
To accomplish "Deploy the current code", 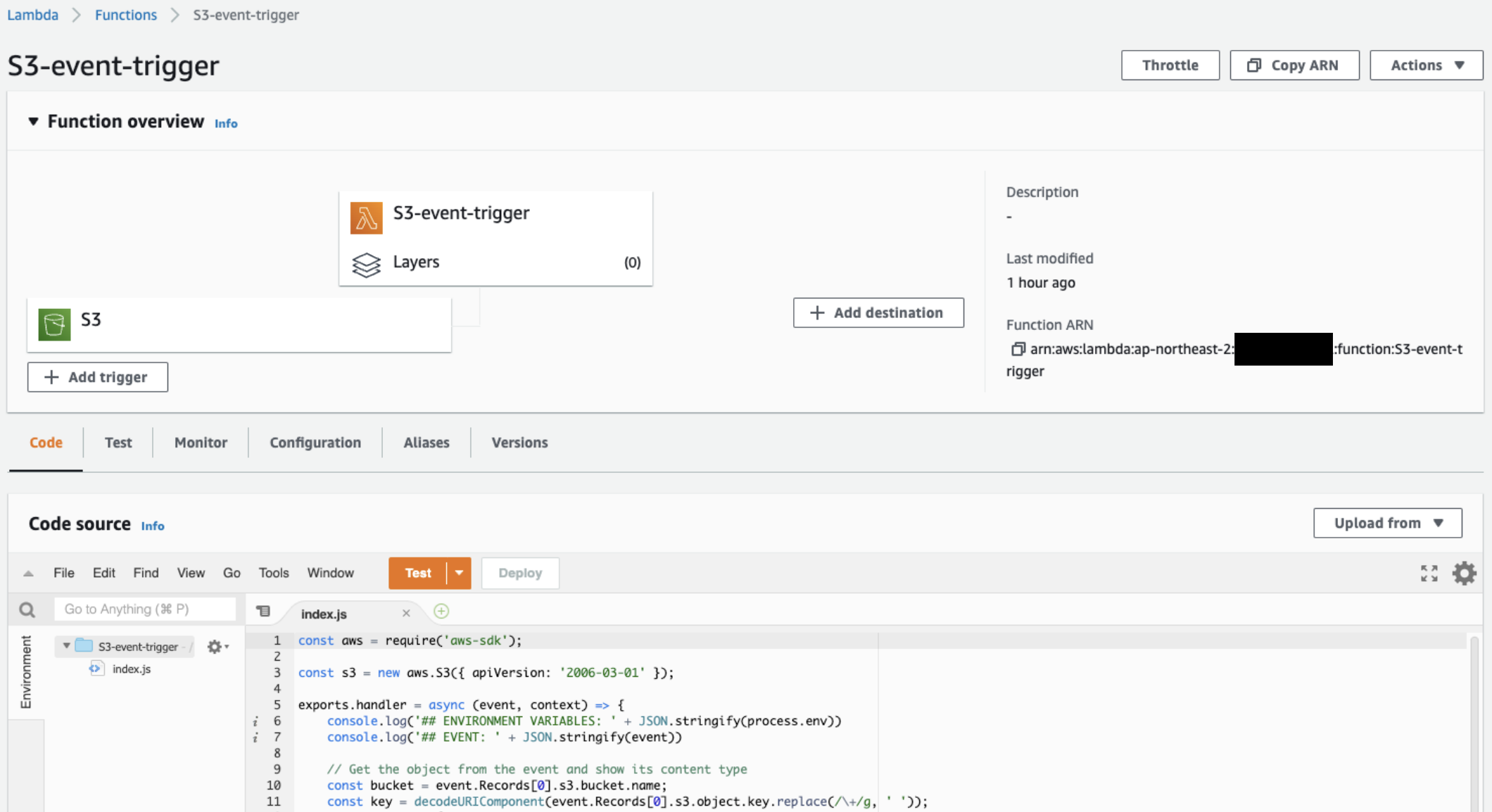I will click(520, 573).
